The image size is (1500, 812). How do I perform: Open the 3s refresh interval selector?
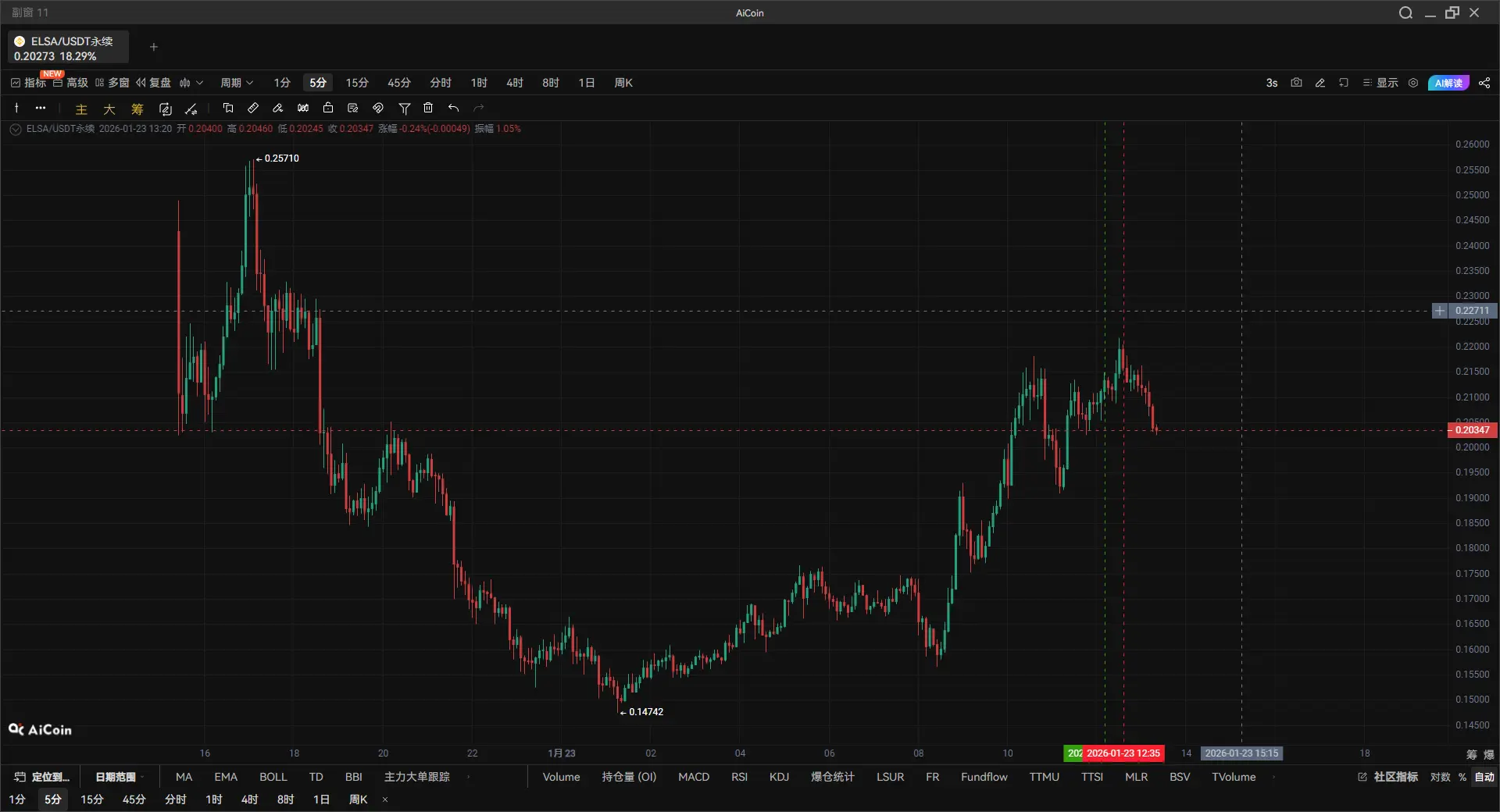coord(1272,83)
